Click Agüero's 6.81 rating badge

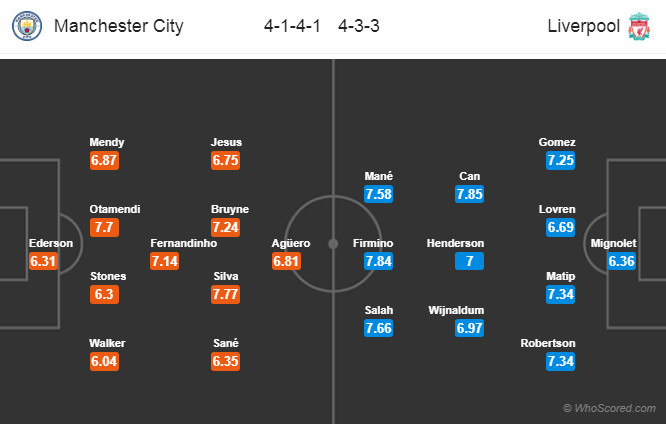(x=287, y=261)
